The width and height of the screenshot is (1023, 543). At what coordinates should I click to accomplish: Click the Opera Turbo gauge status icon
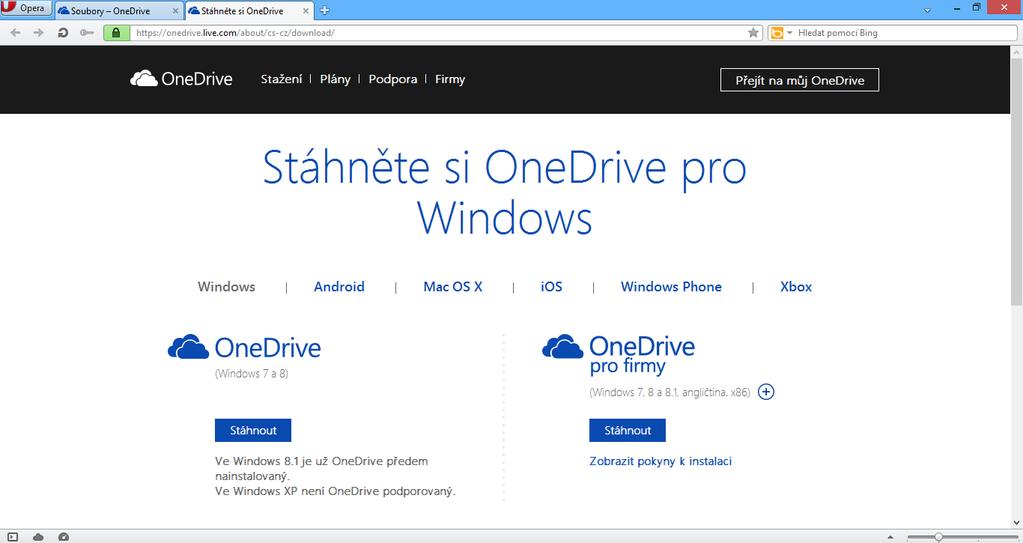coord(63,536)
